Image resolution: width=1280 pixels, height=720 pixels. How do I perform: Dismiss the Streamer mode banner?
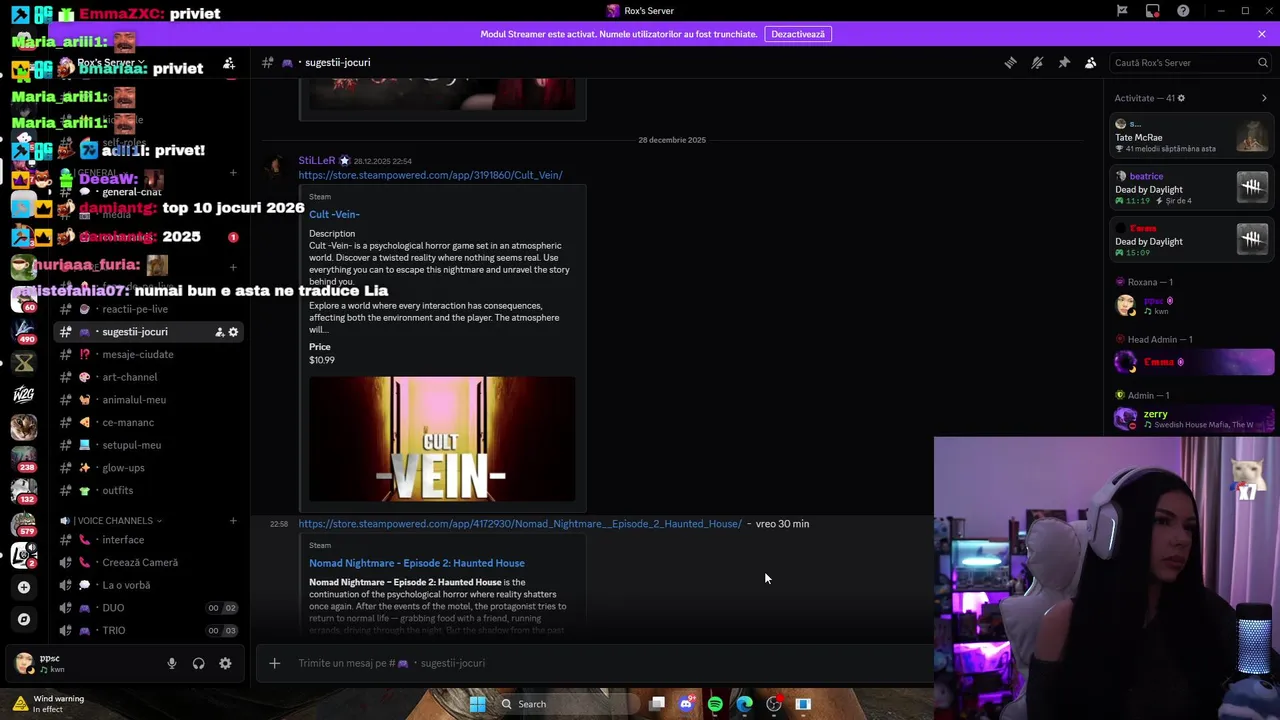coord(1262,34)
